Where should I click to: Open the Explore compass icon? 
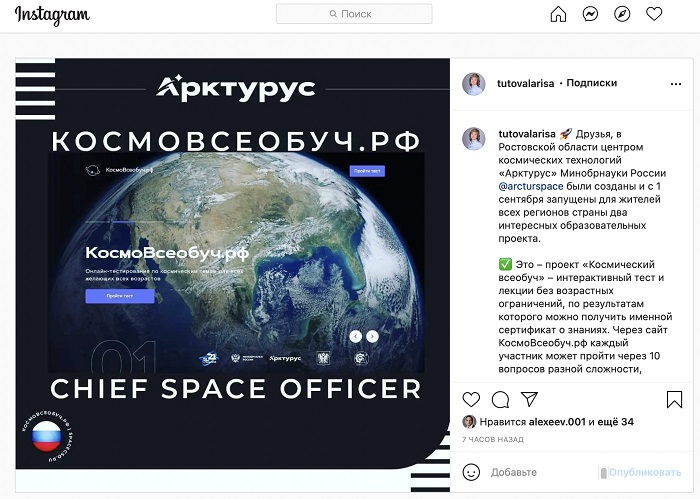(622, 14)
